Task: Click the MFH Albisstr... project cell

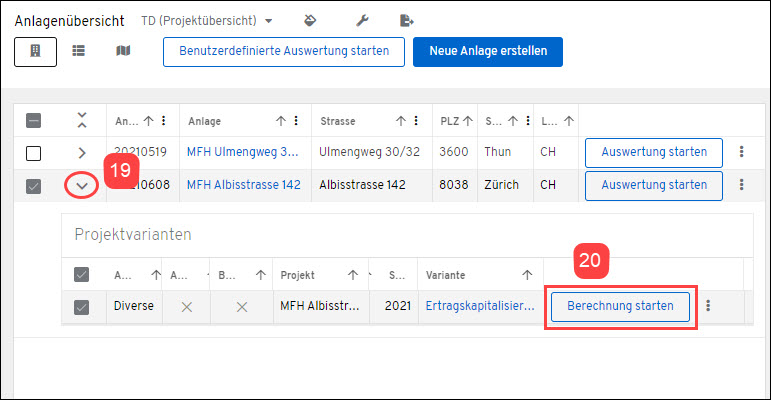Action: click(x=320, y=306)
